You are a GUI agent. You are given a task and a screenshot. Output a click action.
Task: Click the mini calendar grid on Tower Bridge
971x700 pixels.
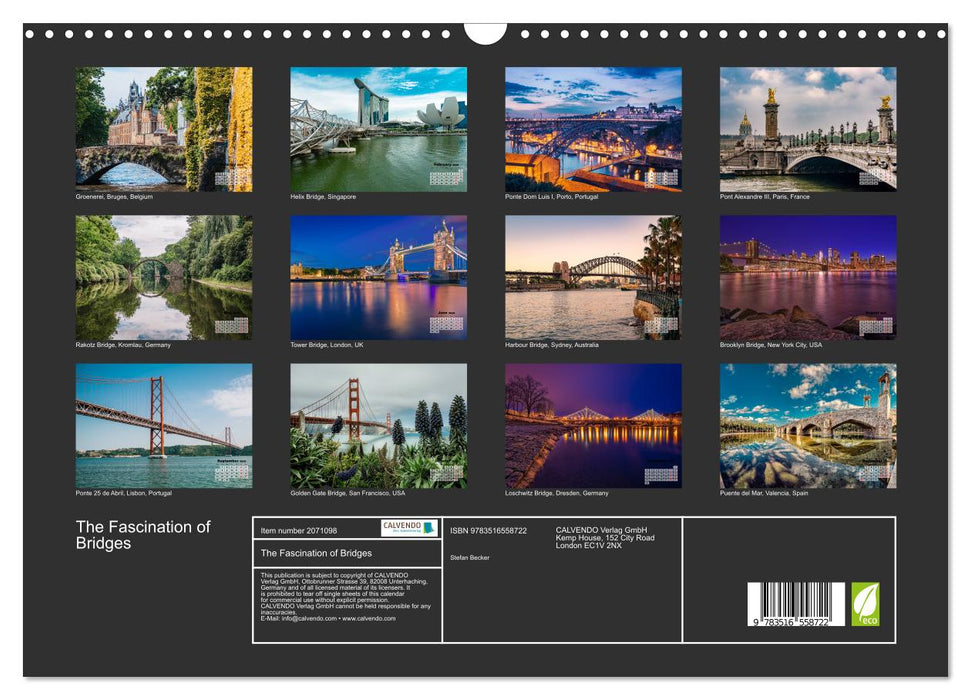click(x=446, y=324)
